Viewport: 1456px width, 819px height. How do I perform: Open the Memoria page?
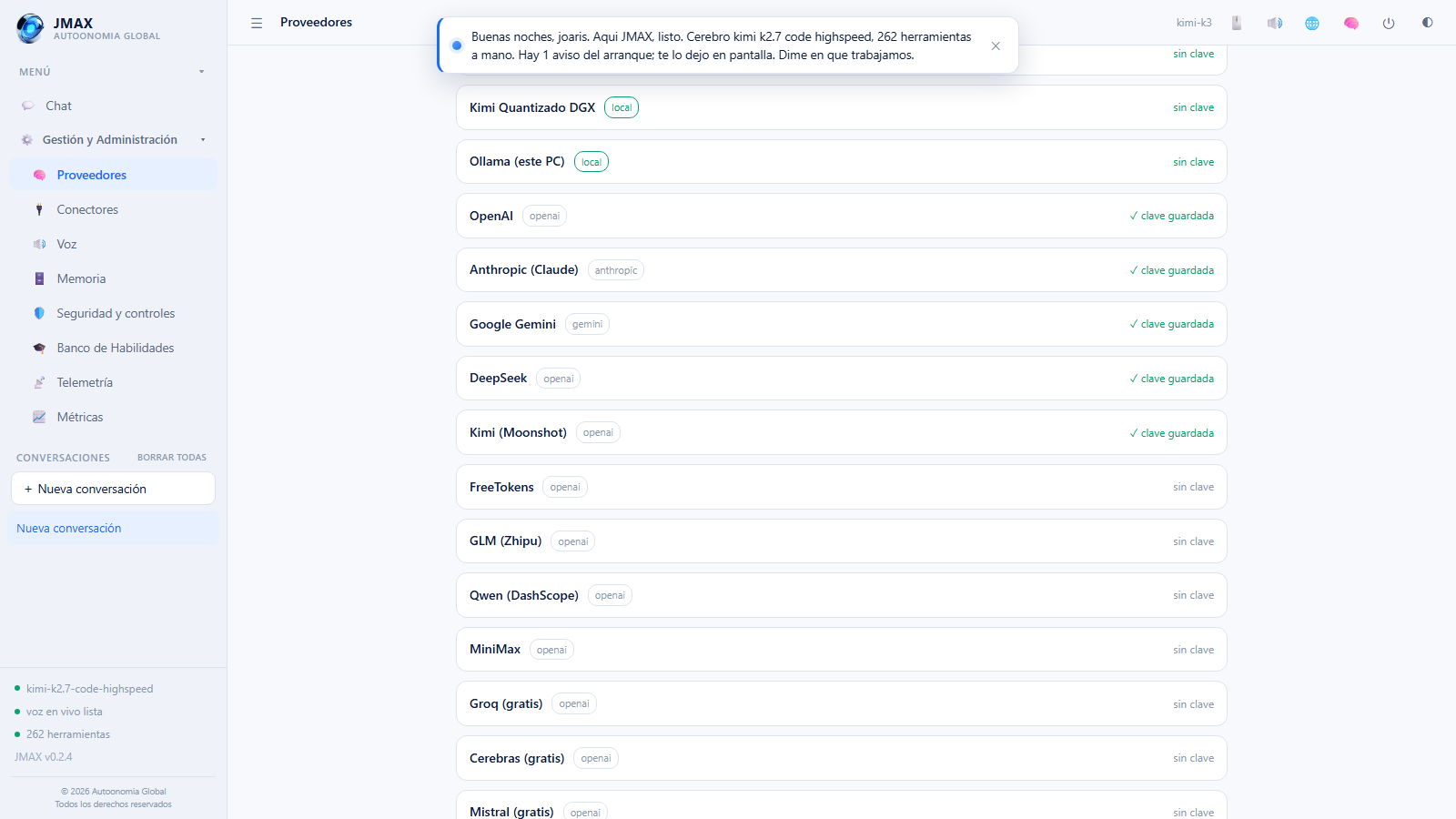point(113,278)
